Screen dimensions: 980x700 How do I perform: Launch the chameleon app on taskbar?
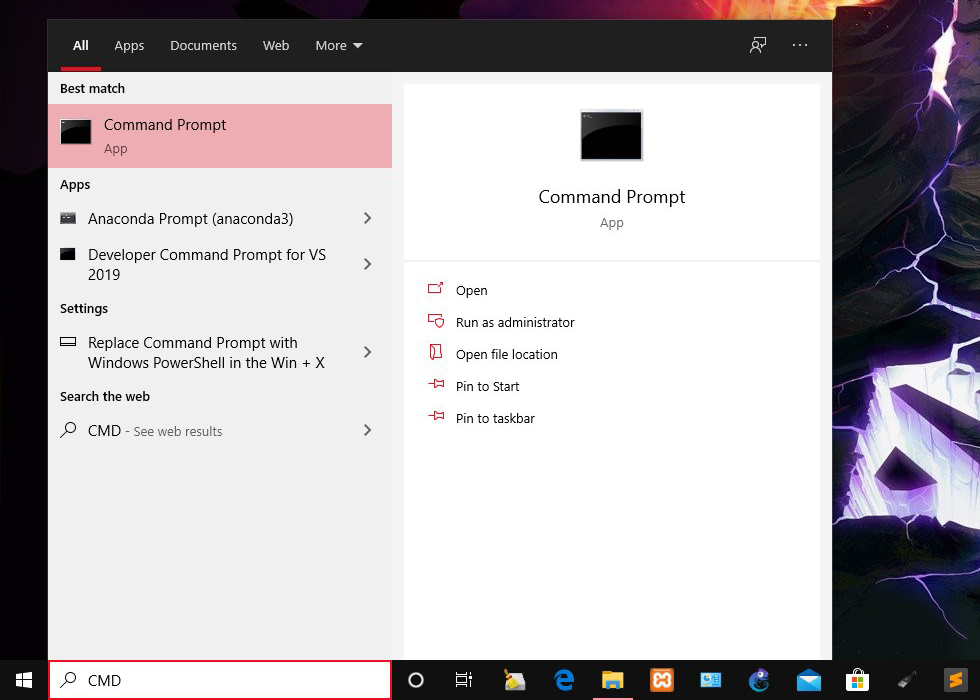click(759, 680)
